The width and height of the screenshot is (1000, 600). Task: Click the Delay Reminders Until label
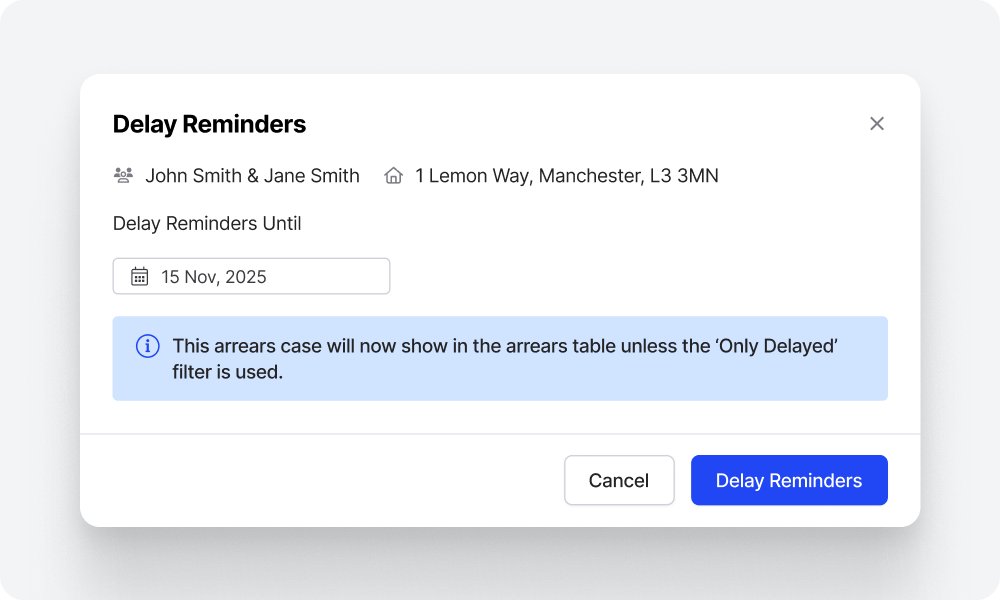click(x=207, y=223)
